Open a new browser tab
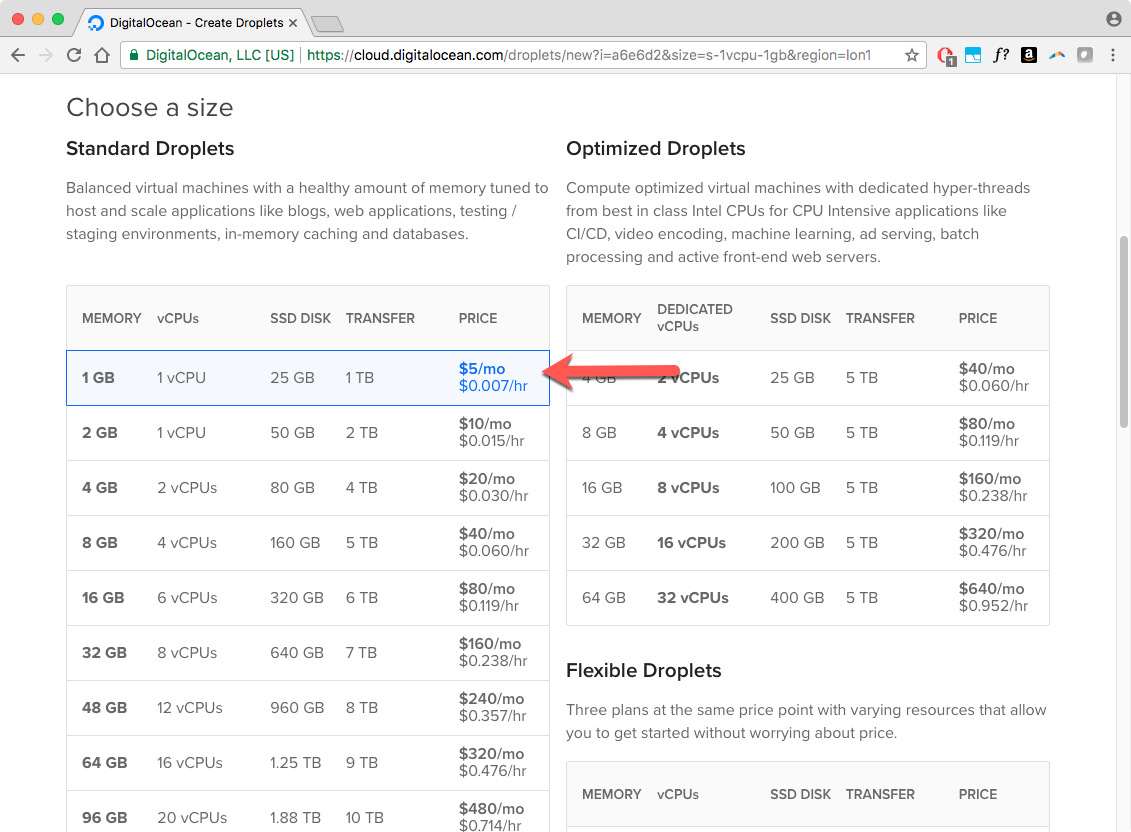The height and width of the screenshot is (832, 1131). point(327,25)
